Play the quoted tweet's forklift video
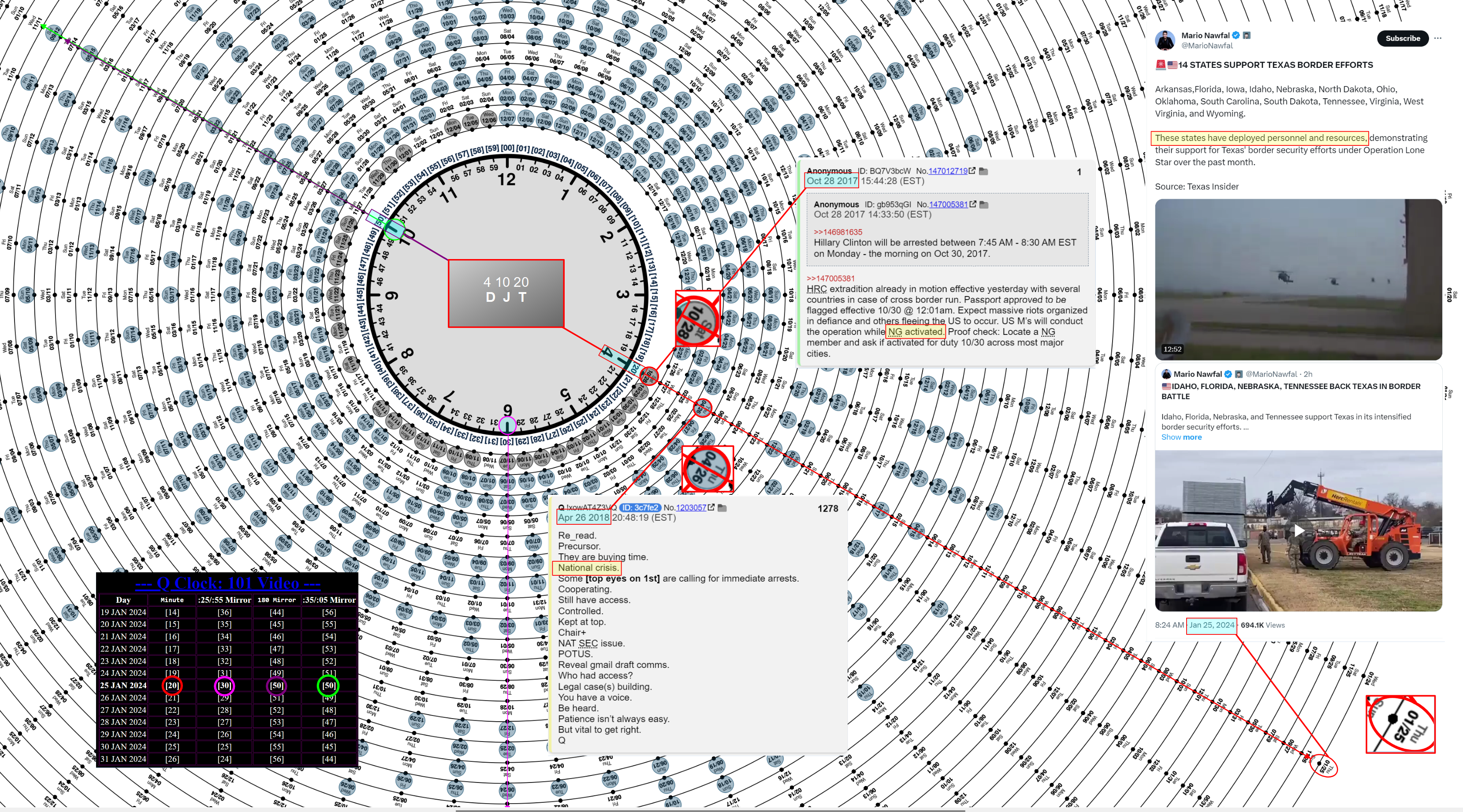Screen dimensions: 1463x812 tap(1298, 530)
